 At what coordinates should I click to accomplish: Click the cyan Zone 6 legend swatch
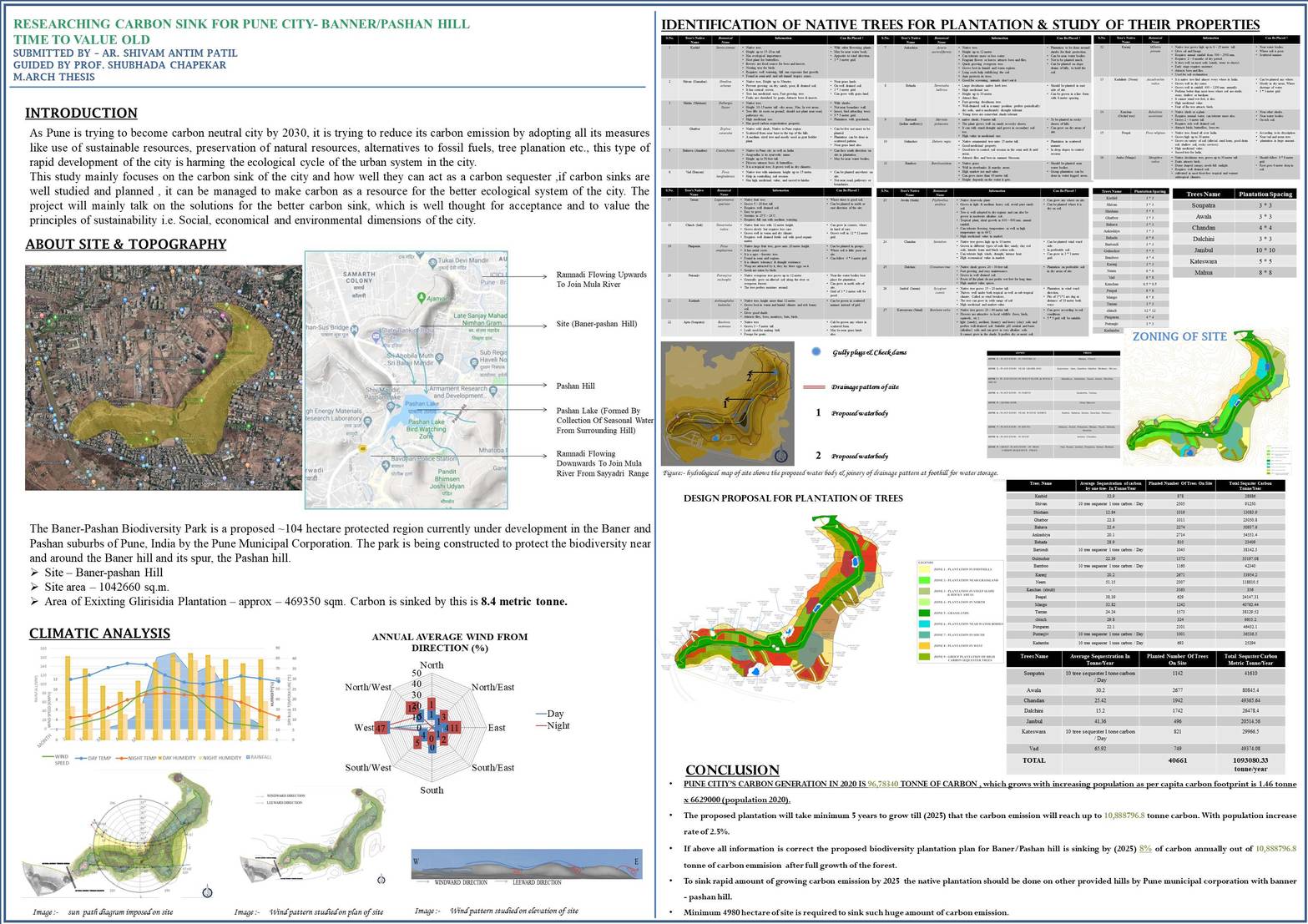click(924, 624)
